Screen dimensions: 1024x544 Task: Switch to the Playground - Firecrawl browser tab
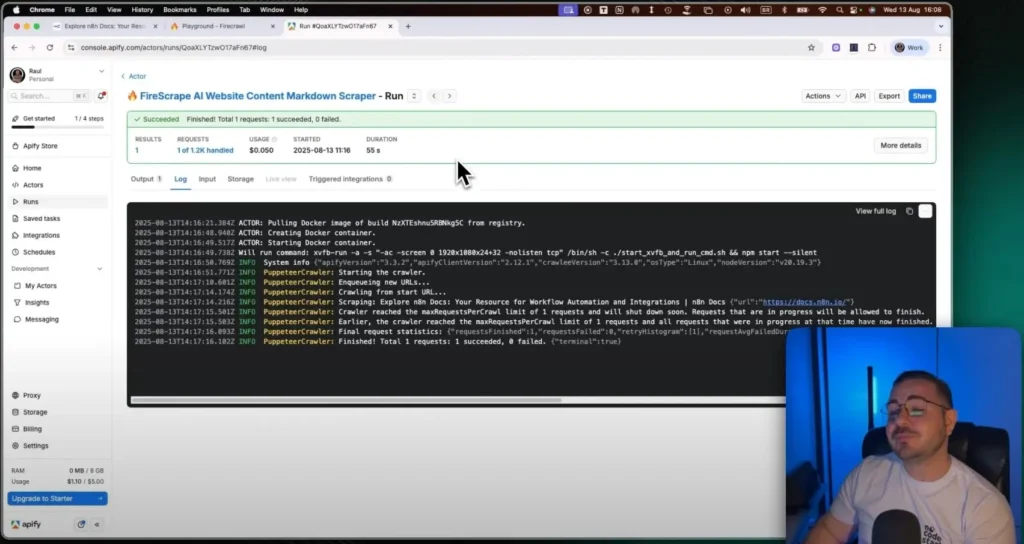tap(222, 26)
